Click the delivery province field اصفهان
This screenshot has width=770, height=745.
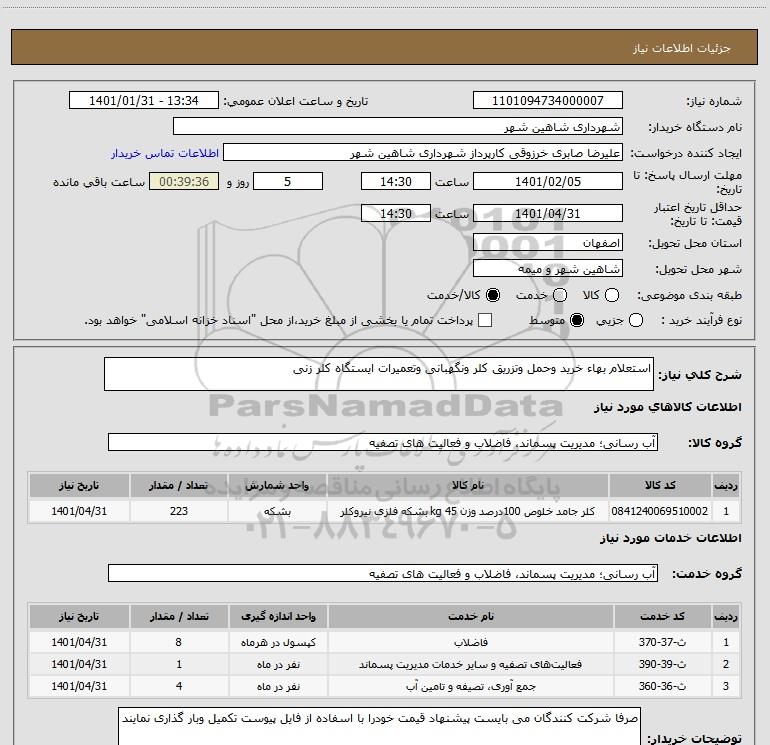click(548, 242)
